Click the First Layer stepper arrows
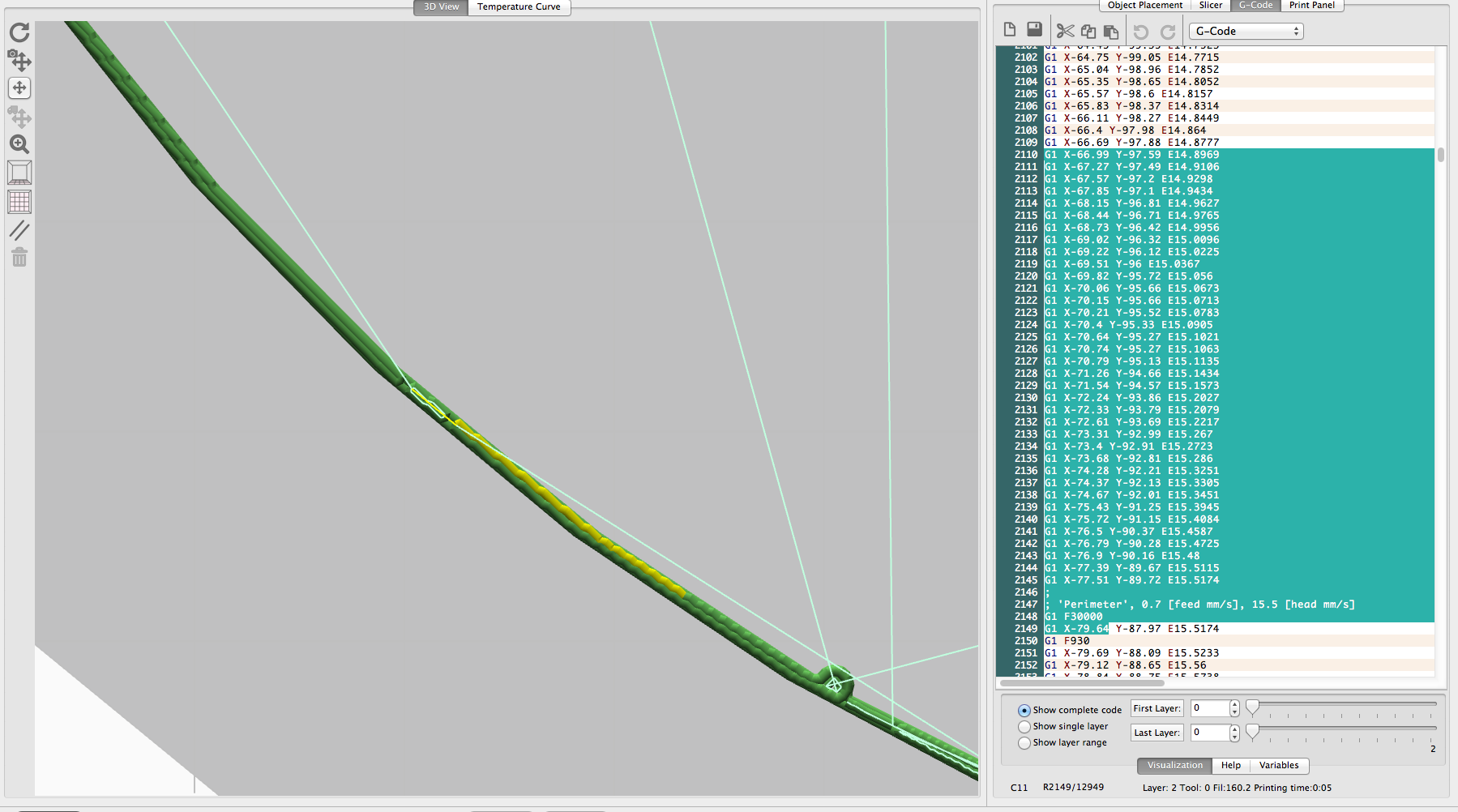The image size is (1458, 812). point(1234,708)
